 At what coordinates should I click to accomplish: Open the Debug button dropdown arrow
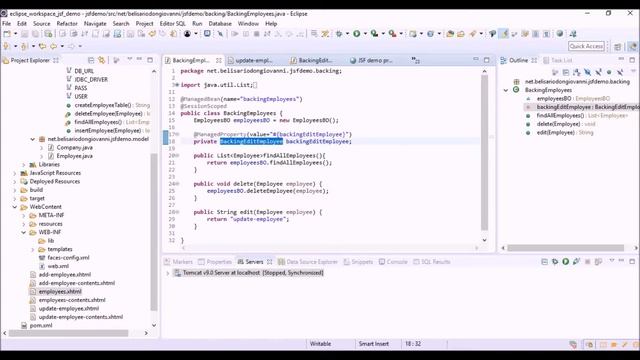pos(347,34)
